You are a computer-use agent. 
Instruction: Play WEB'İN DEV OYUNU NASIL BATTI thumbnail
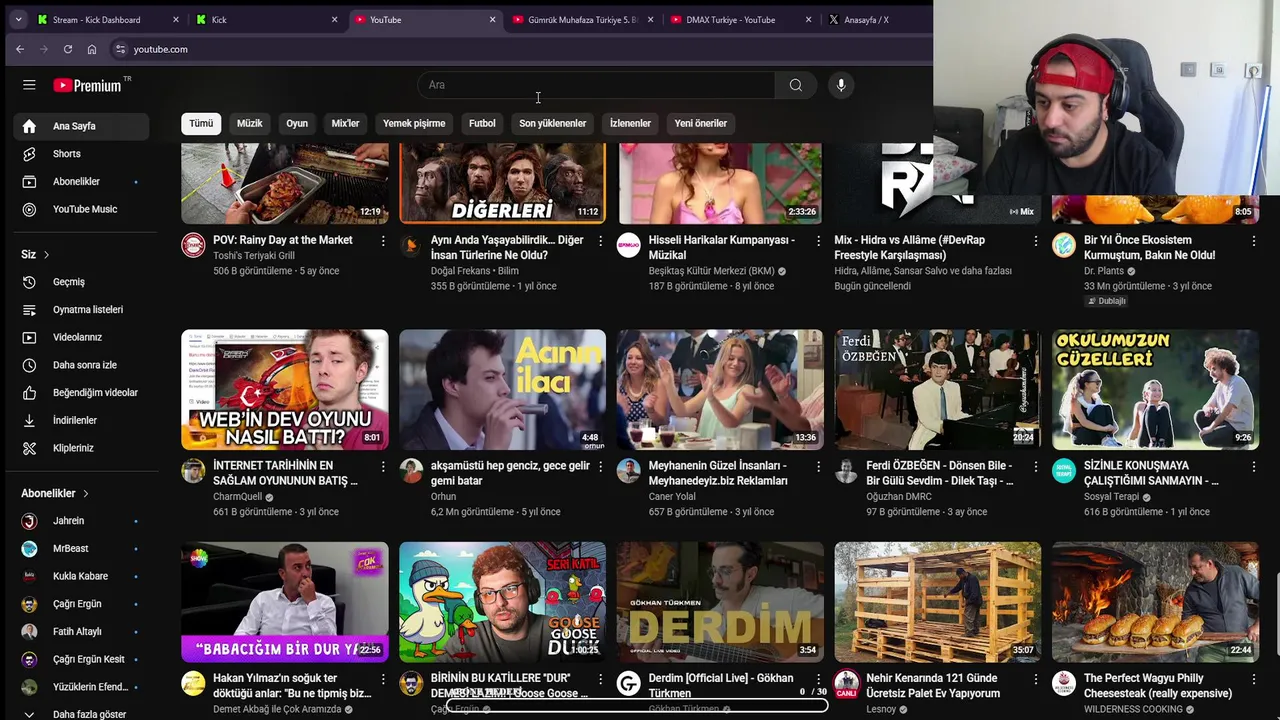[x=284, y=389]
